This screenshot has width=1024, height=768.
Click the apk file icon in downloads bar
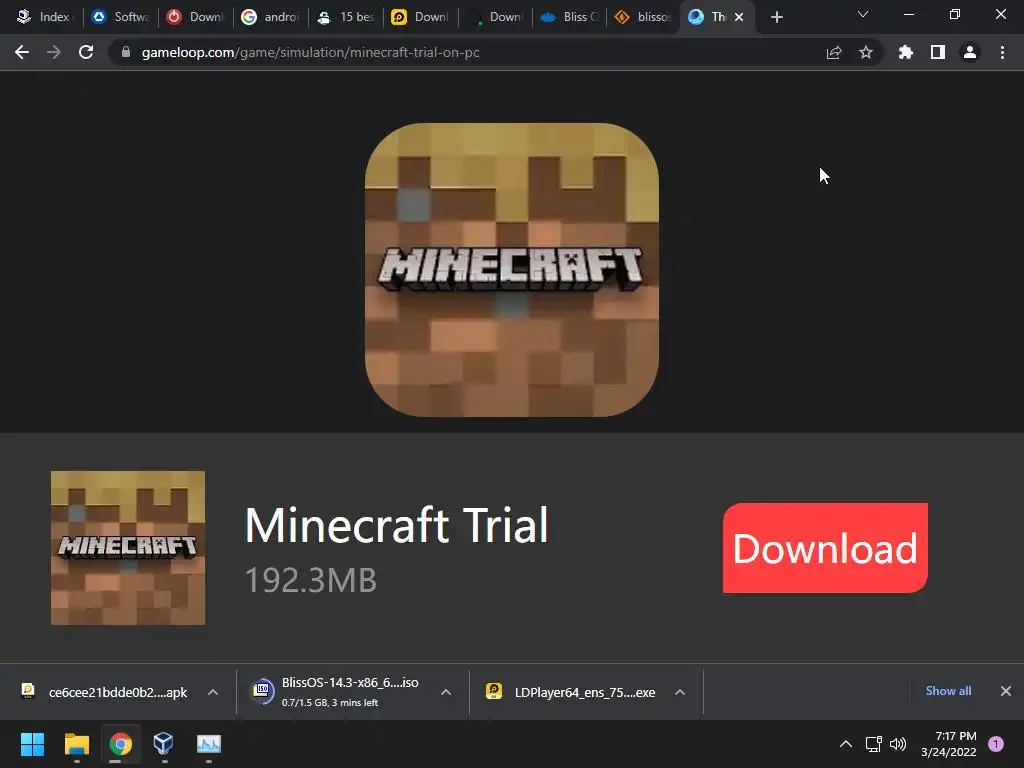27,691
